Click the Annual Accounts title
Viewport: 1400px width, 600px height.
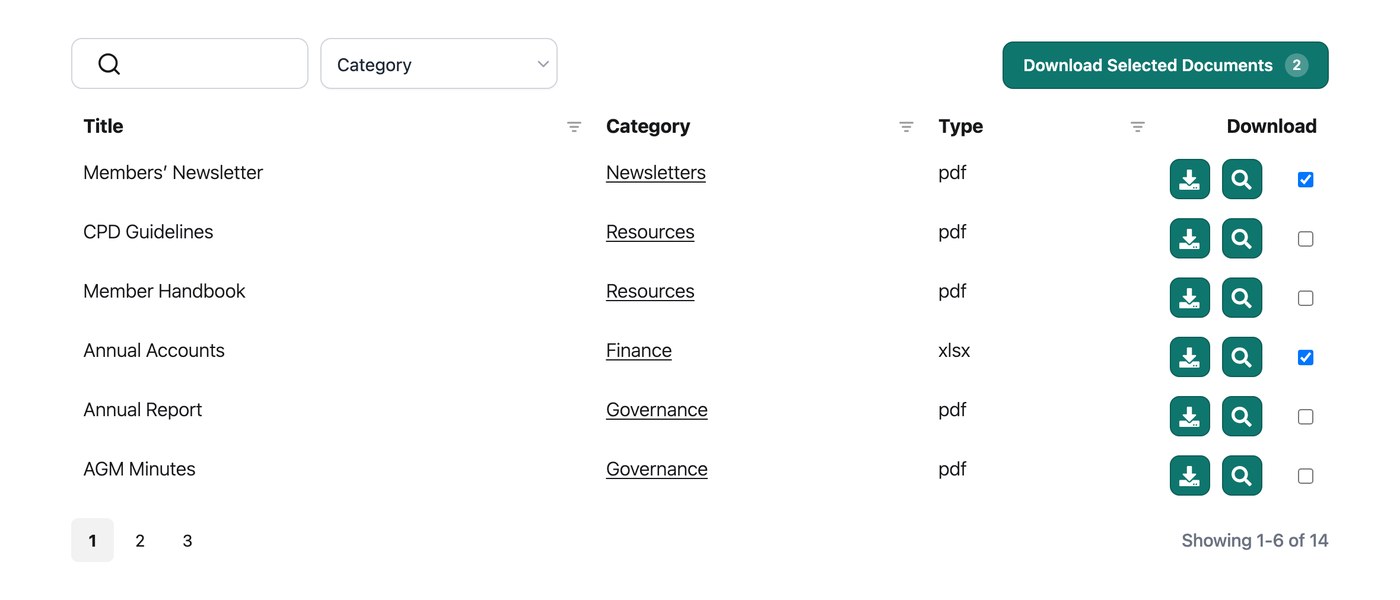pyautogui.click(x=154, y=350)
